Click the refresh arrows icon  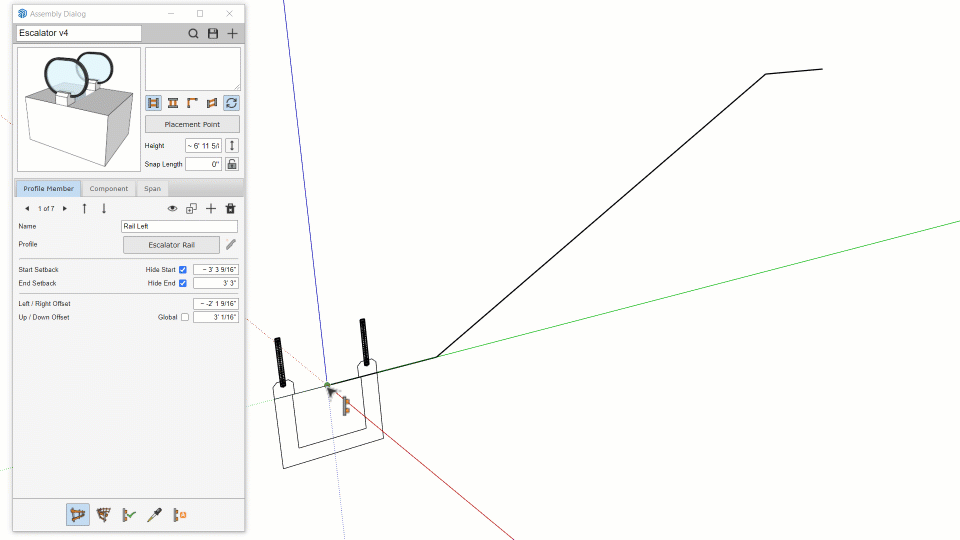[x=231, y=103]
